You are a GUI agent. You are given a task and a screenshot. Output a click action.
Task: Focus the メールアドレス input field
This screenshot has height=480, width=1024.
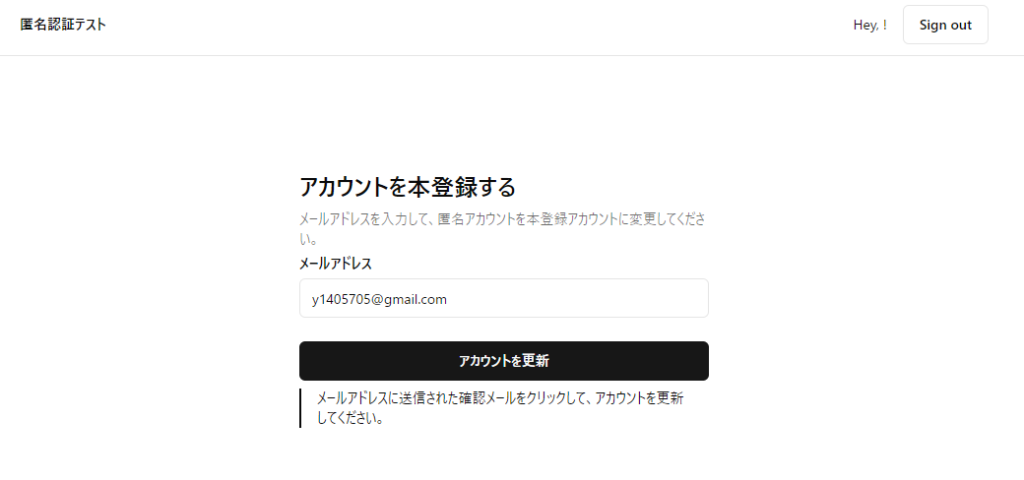[x=504, y=298]
